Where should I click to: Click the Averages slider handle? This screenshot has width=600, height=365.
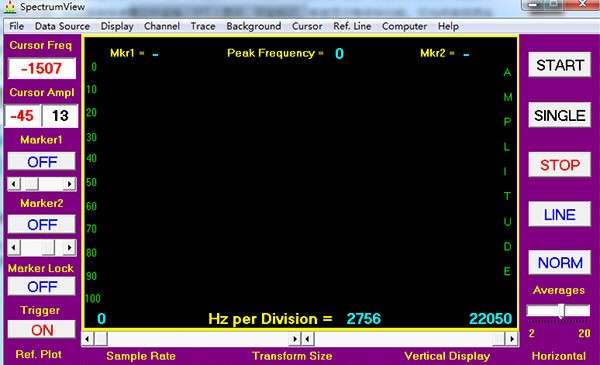point(561,311)
